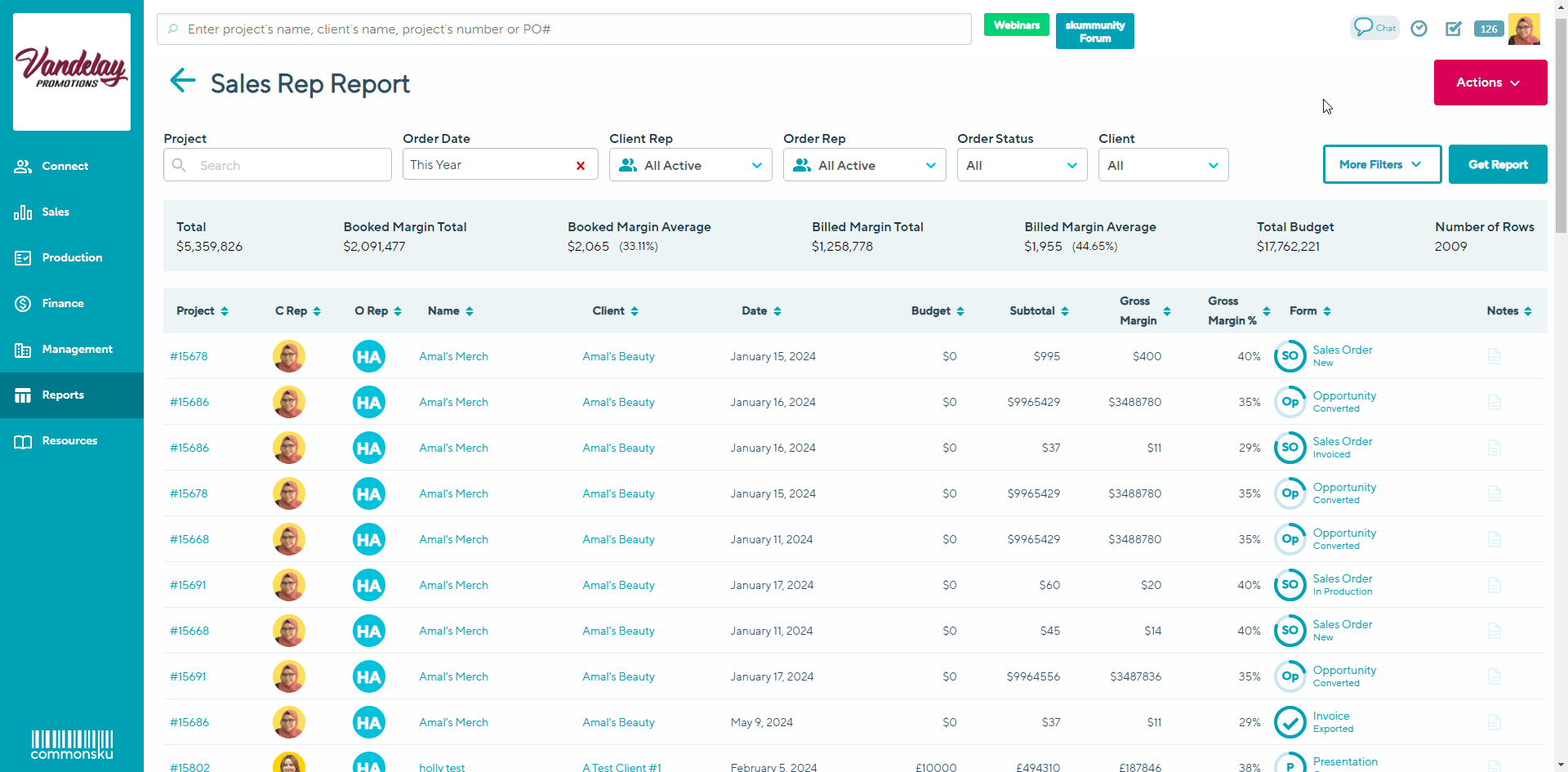The width and height of the screenshot is (1568, 772).
Task: Go to Production in the sidebar
Action: [72, 257]
